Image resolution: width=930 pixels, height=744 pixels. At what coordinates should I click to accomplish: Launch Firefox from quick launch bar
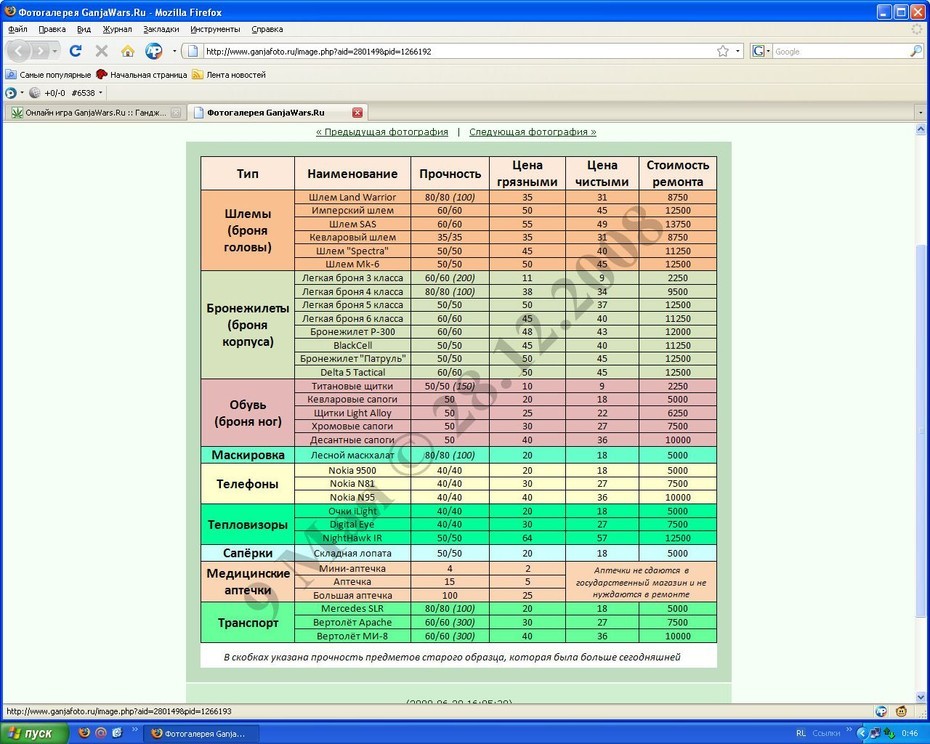click(84, 733)
